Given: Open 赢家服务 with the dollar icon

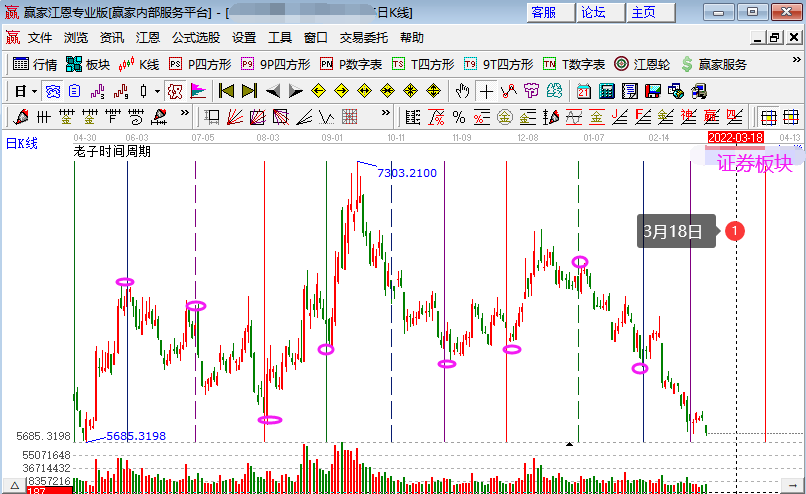Looking at the screenshot, I should 714,64.
